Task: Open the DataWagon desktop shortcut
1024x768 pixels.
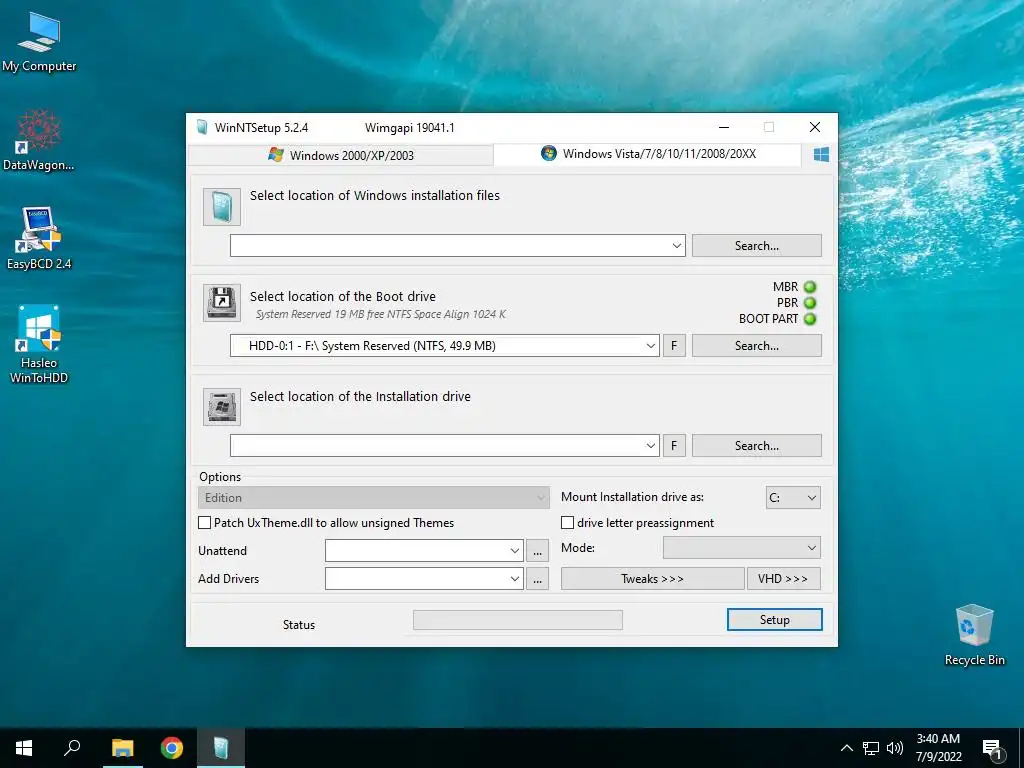Action: pos(39,140)
